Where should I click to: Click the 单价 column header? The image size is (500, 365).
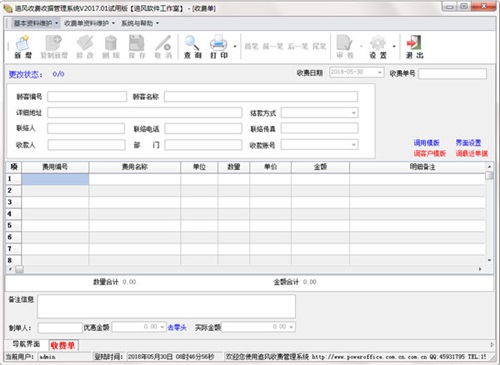[270, 167]
